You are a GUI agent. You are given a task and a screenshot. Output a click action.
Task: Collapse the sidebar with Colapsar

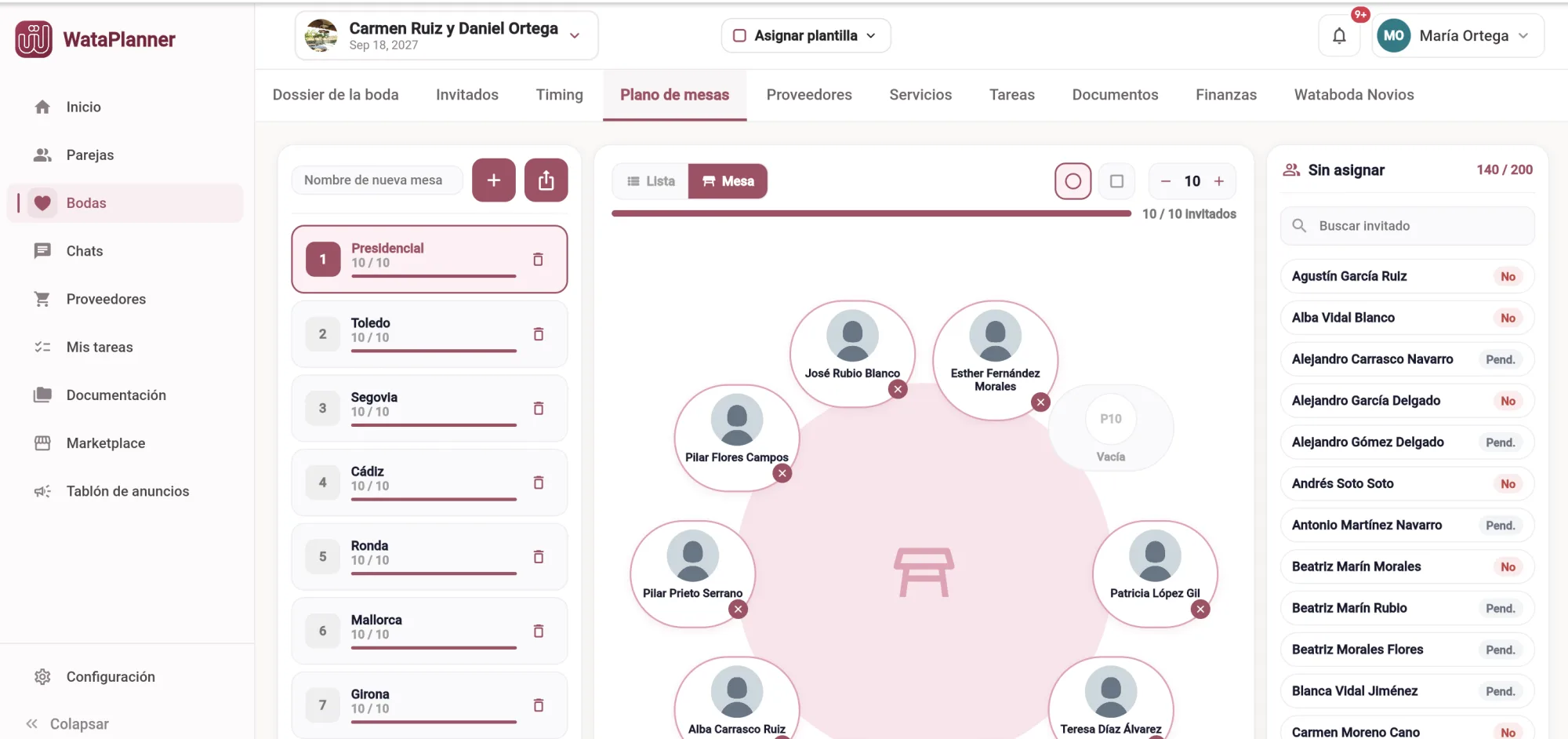pos(67,724)
